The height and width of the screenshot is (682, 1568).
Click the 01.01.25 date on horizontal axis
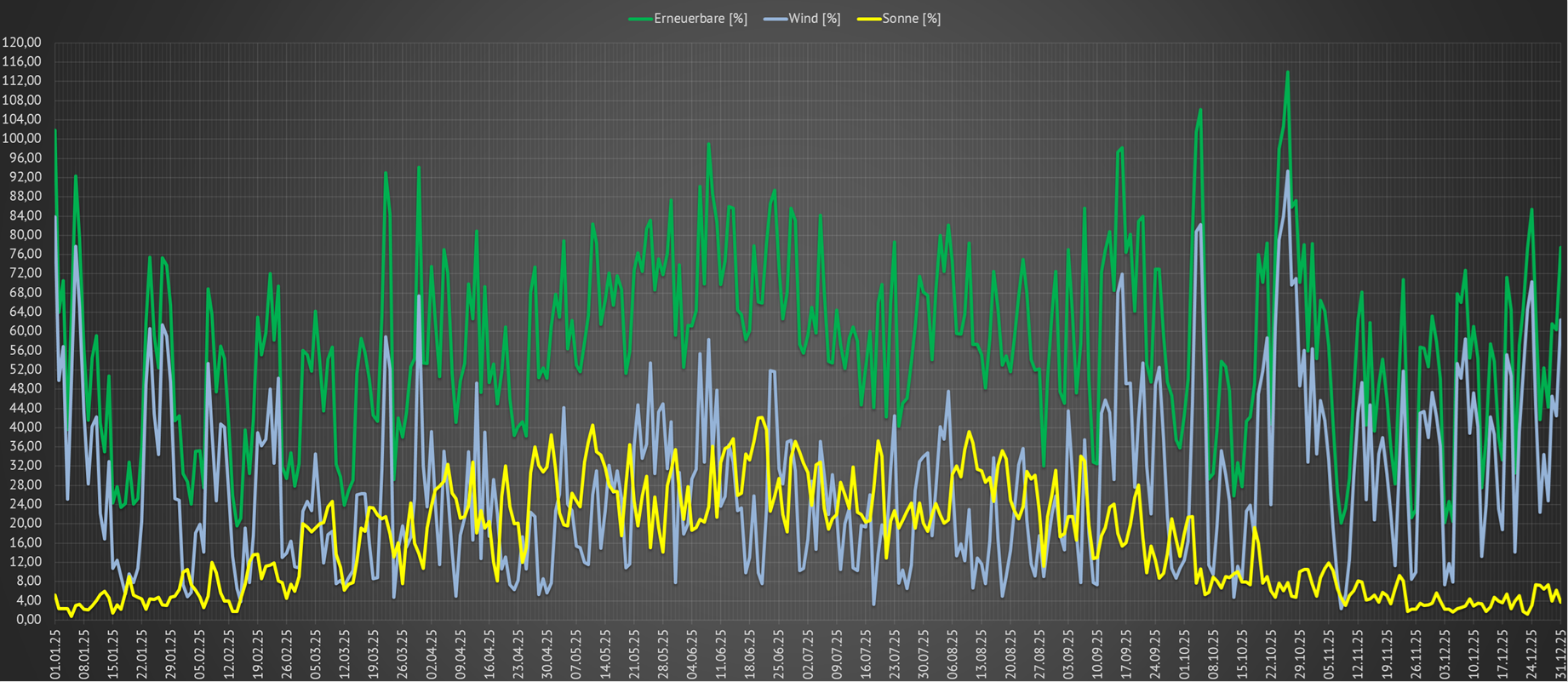click(x=55, y=654)
